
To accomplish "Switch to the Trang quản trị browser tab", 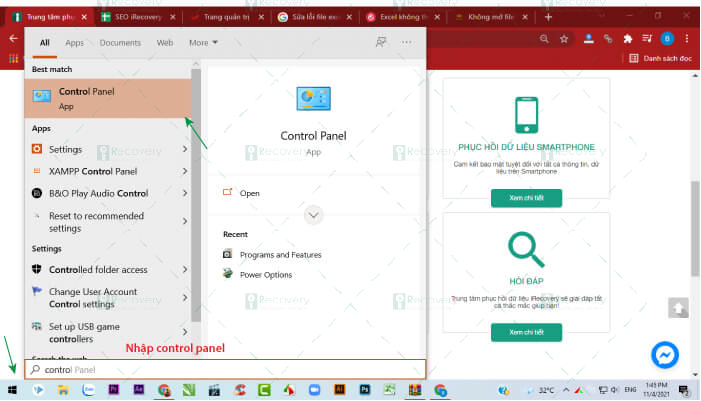I will [227, 17].
